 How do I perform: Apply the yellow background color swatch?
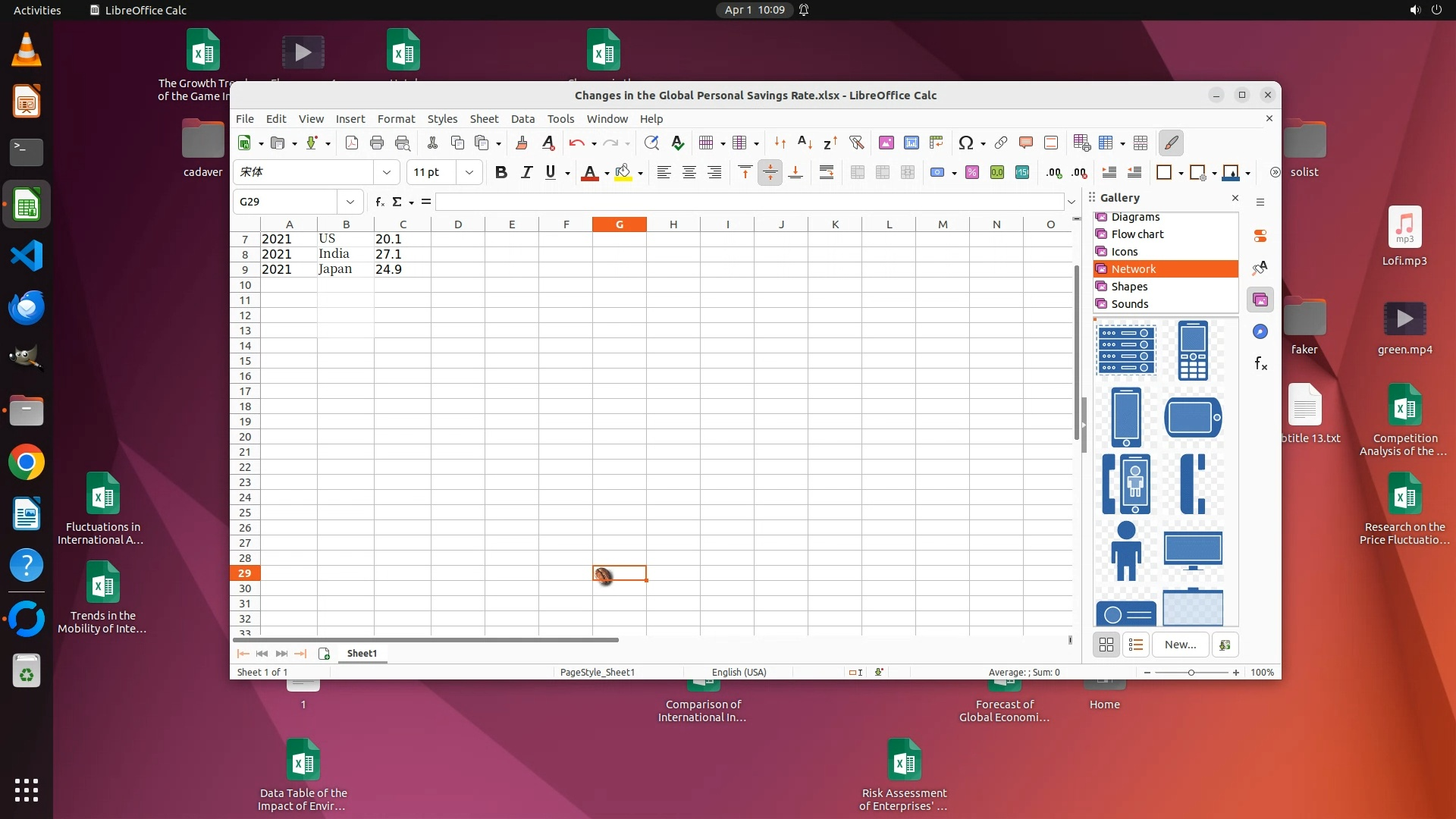[x=623, y=173]
